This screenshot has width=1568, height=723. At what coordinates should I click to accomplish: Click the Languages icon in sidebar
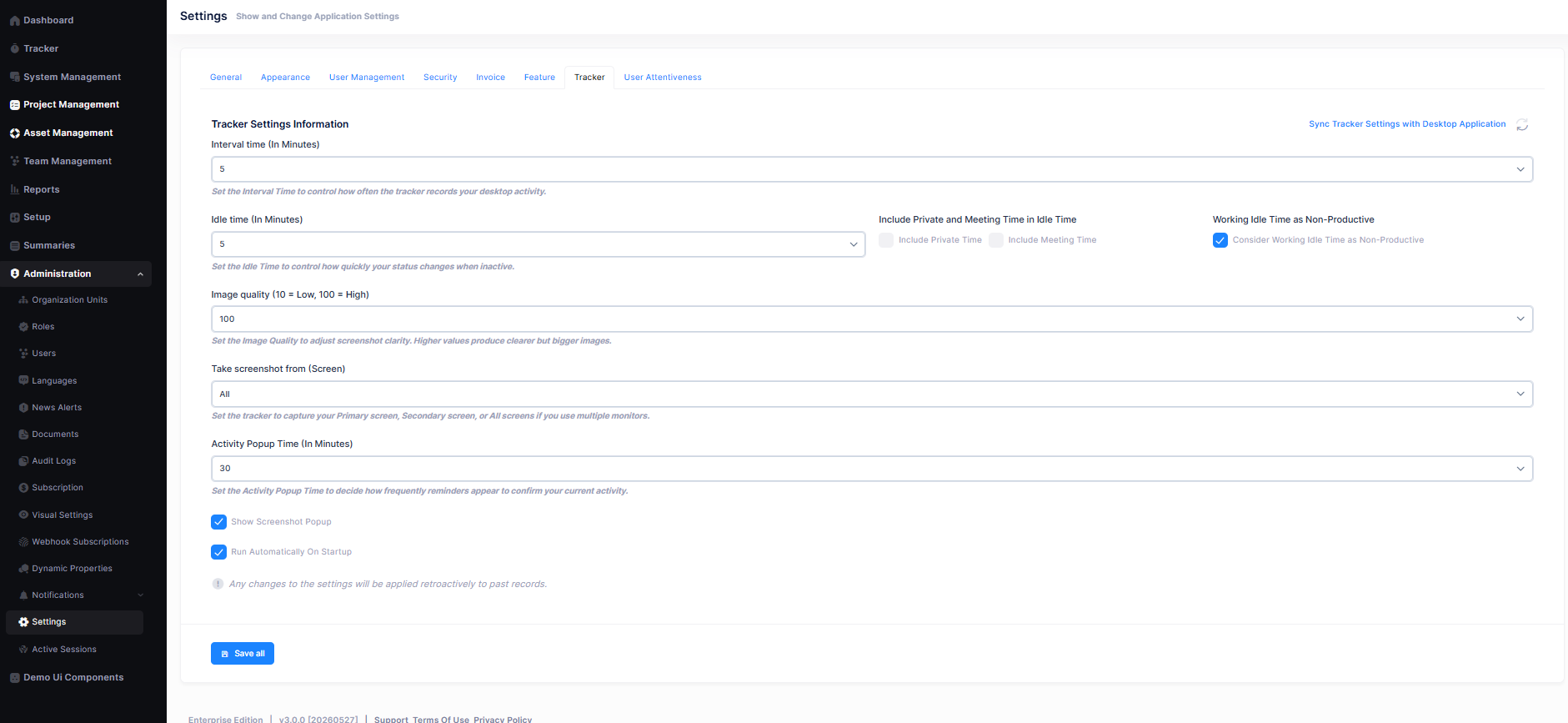(x=23, y=380)
